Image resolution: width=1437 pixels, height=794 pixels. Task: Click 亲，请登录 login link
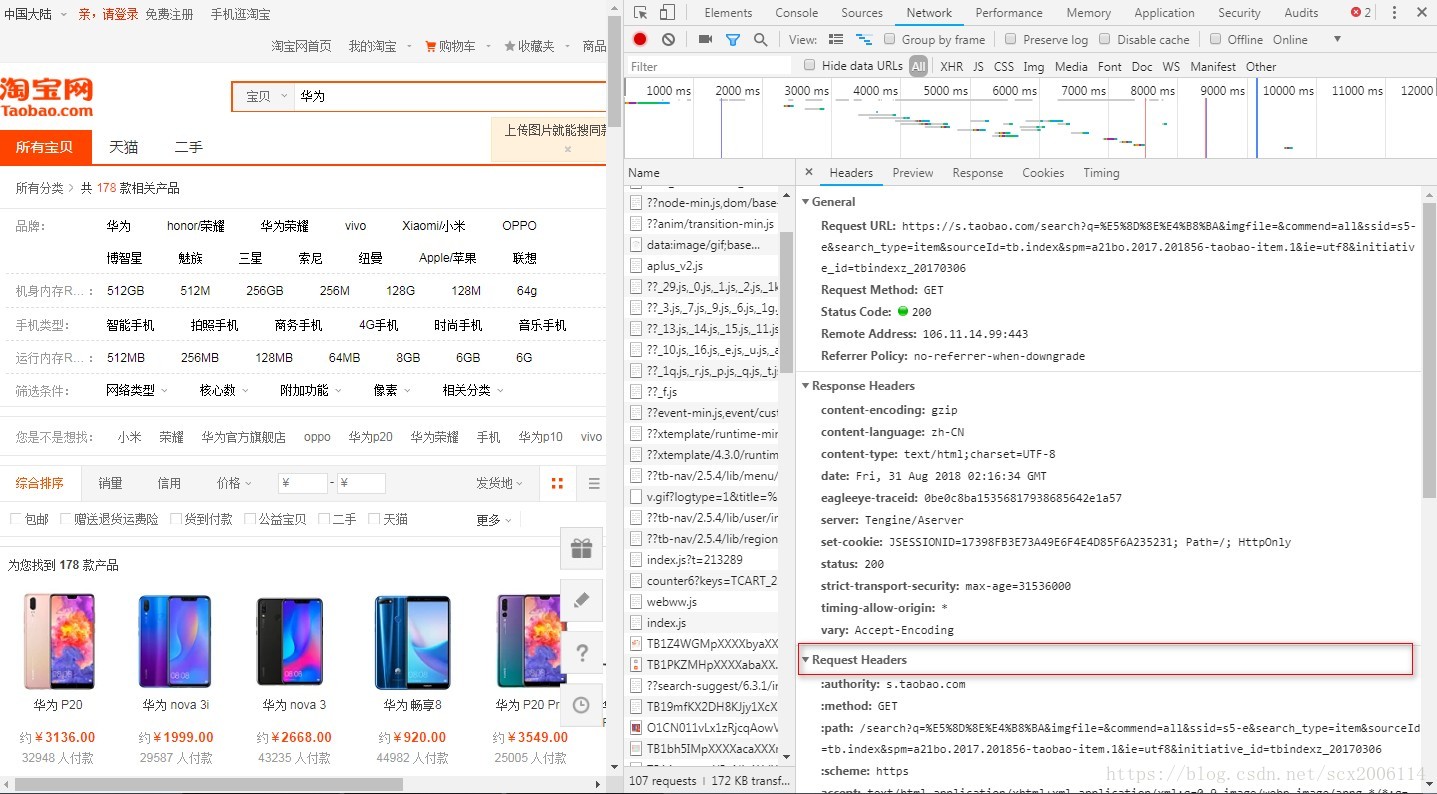108,15
